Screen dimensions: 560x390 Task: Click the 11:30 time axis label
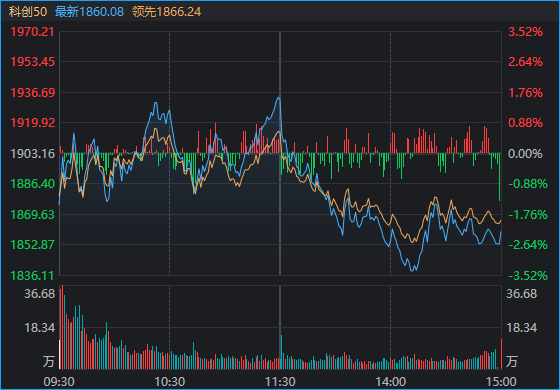(280, 382)
